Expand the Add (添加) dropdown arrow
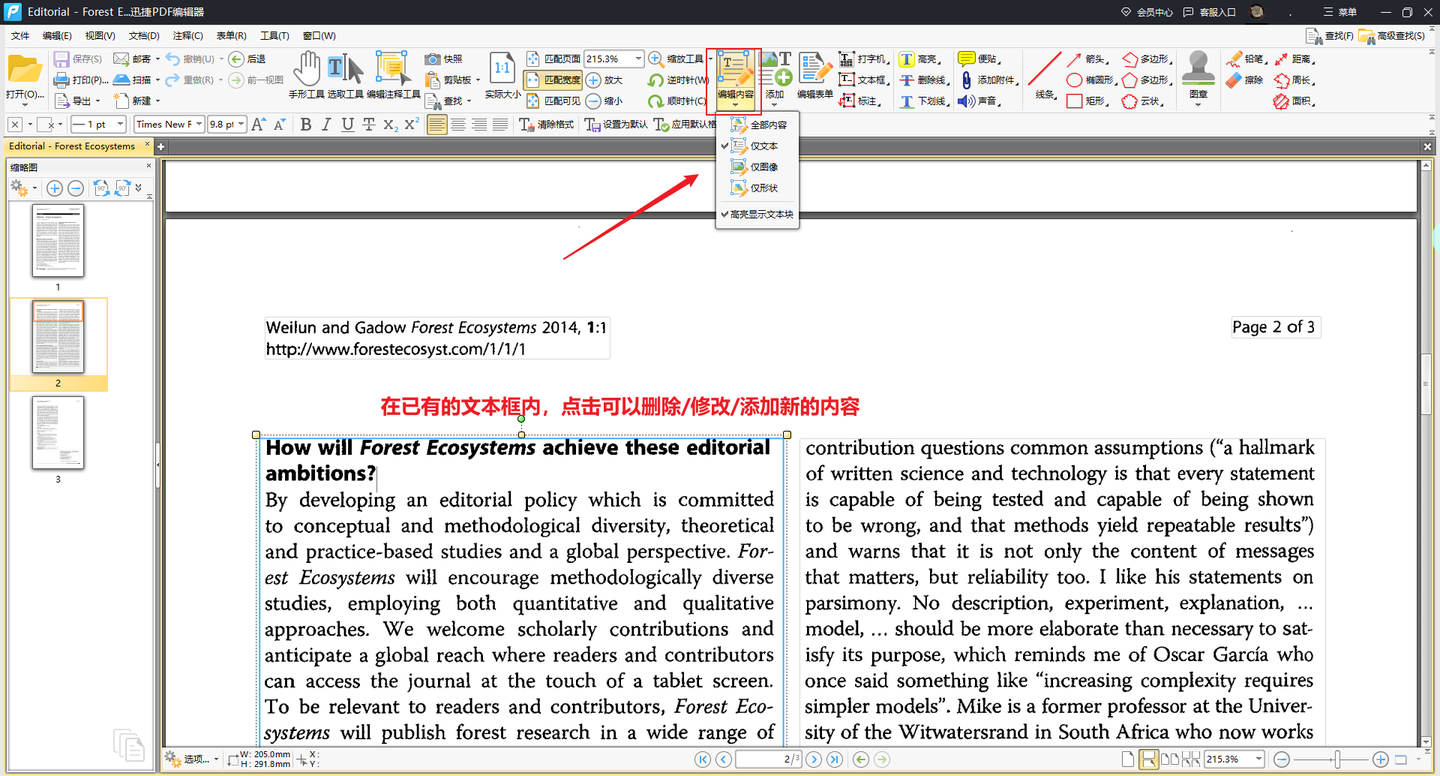This screenshot has height=776, width=1440. tap(774, 104)
